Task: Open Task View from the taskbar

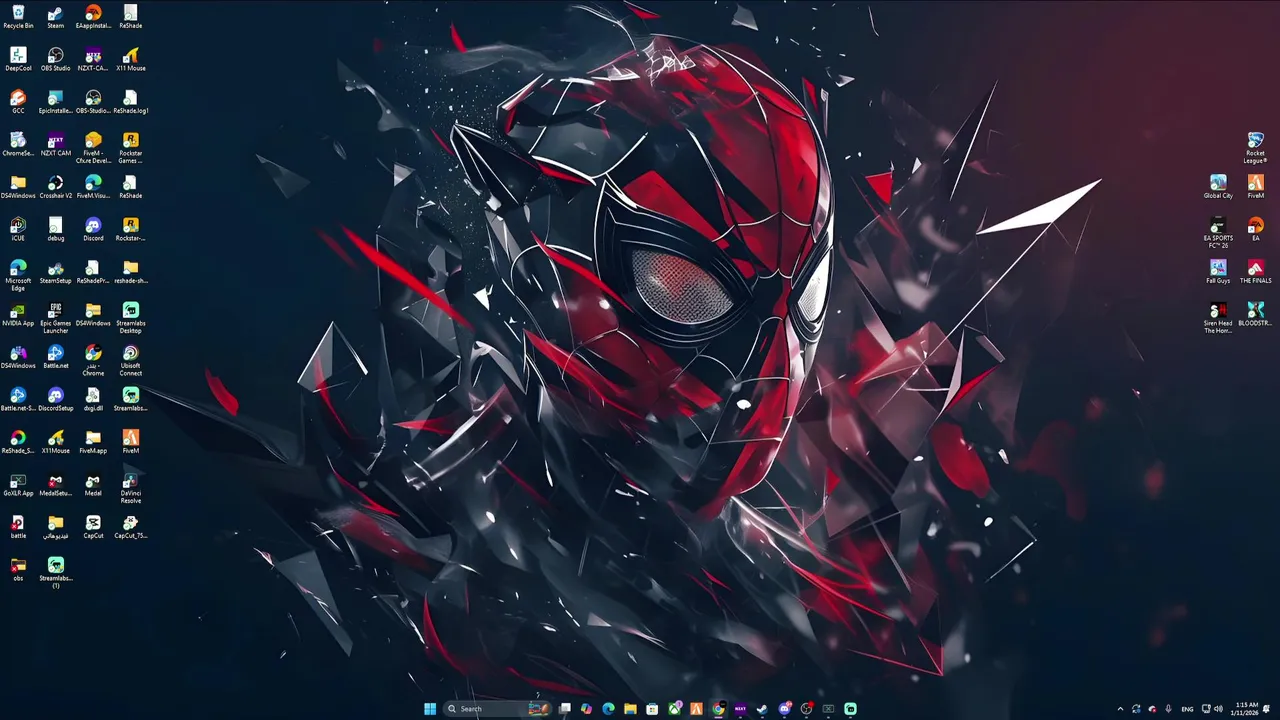Action: [565, 709]
